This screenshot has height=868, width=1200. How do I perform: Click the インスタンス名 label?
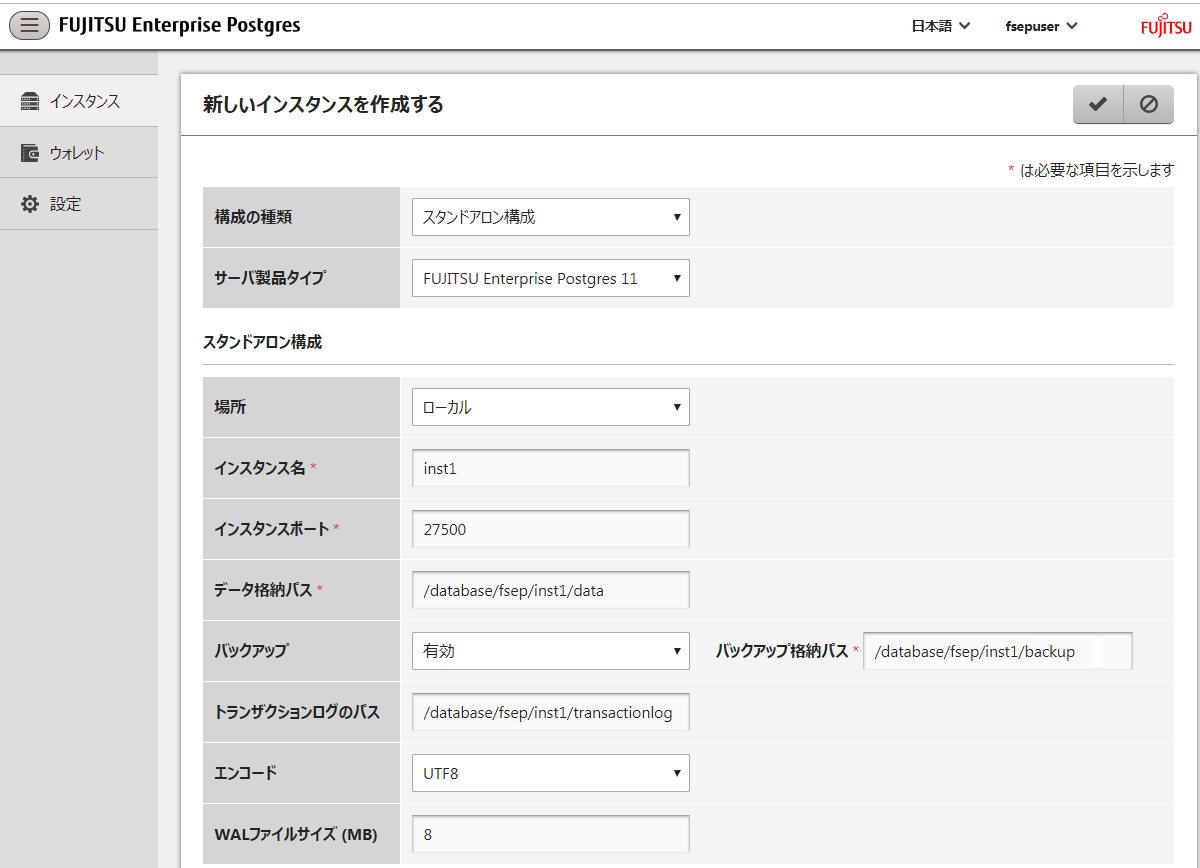[x=260, y=468]
